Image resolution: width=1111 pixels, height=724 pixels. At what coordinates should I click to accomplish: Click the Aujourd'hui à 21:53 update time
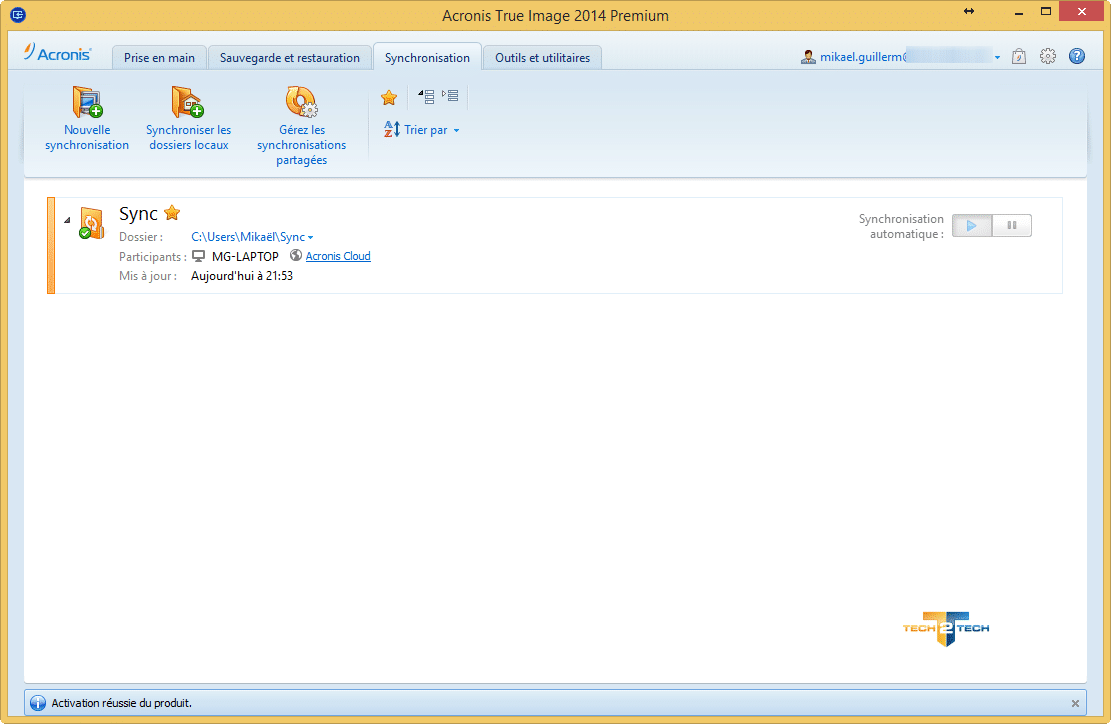(242, 276)
